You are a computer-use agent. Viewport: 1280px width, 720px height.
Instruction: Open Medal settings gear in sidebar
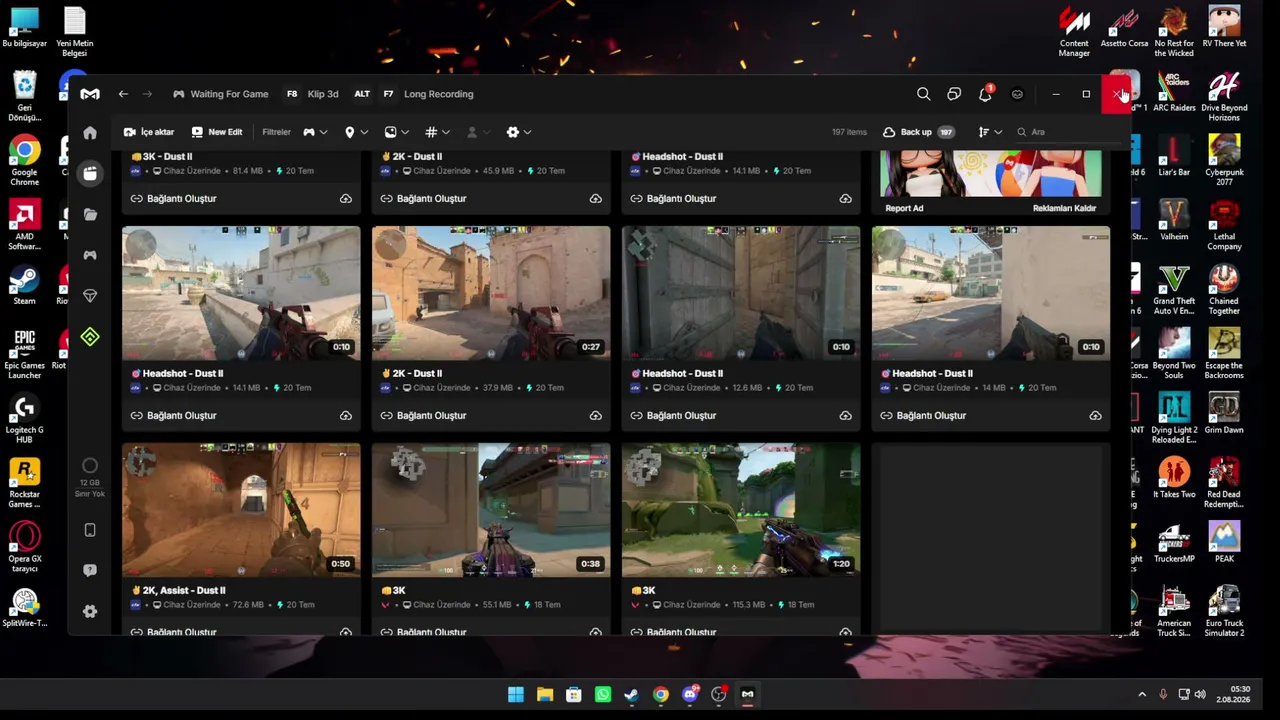(x=90, y=611)
